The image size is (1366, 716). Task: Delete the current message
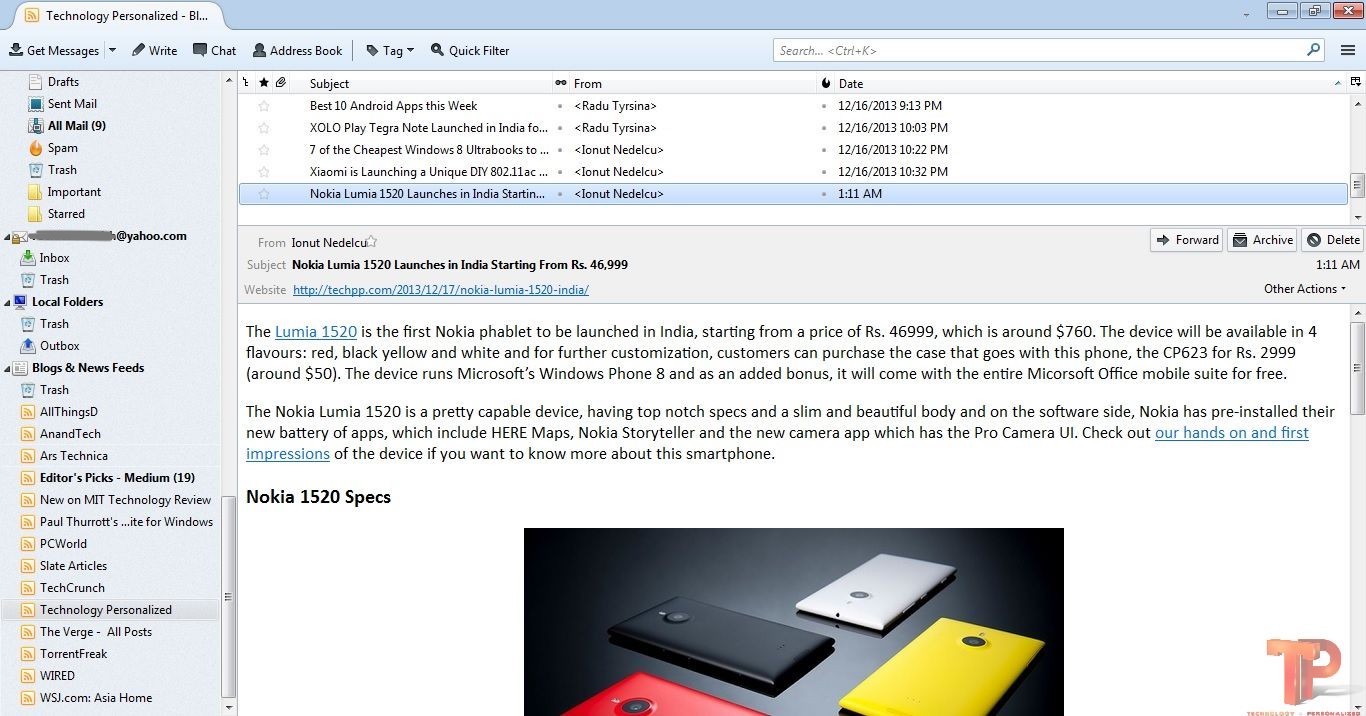(1332, 240)
